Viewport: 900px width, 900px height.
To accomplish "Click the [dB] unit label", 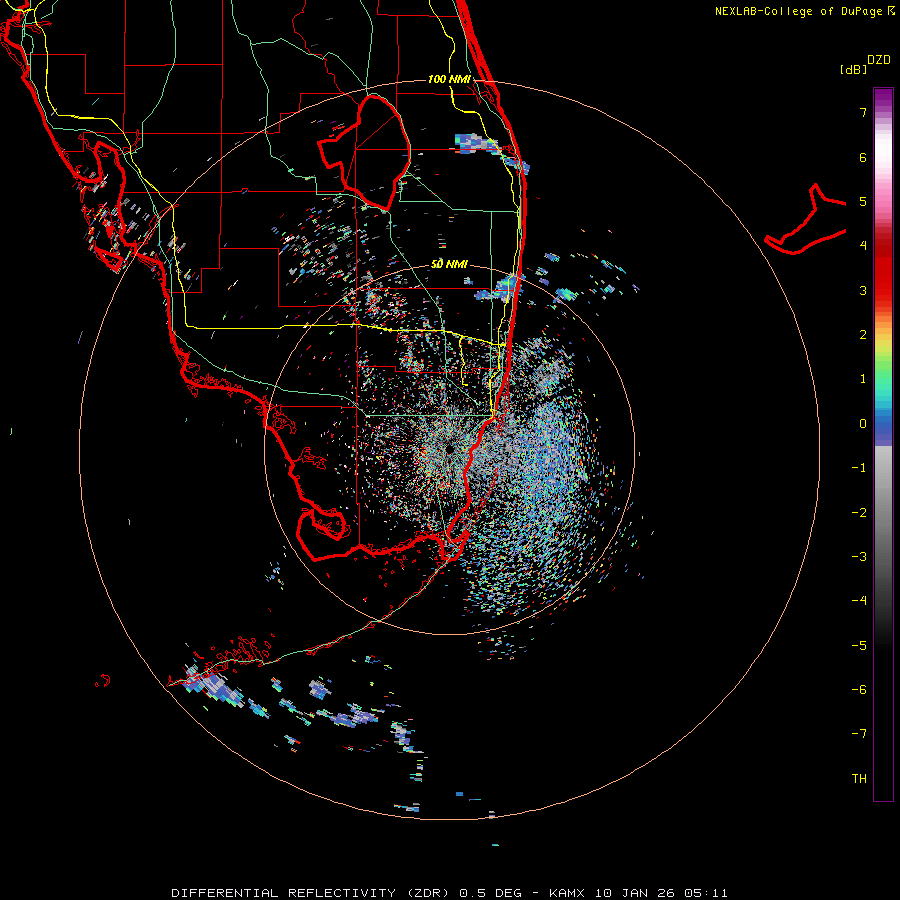I will [853, 69].
